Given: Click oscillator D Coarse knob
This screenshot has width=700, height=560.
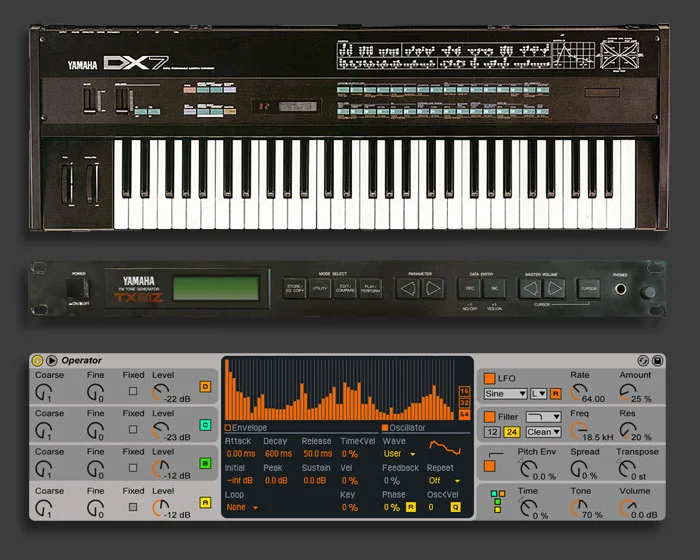Looking at the screenshot, I should [43, 393].
